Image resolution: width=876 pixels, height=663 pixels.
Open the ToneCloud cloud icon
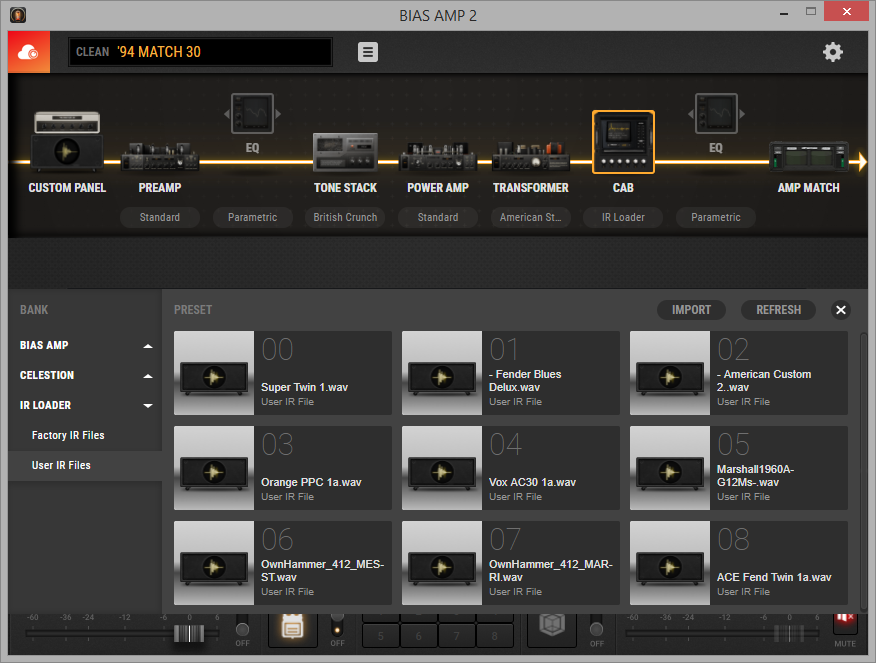coord(28,52)
